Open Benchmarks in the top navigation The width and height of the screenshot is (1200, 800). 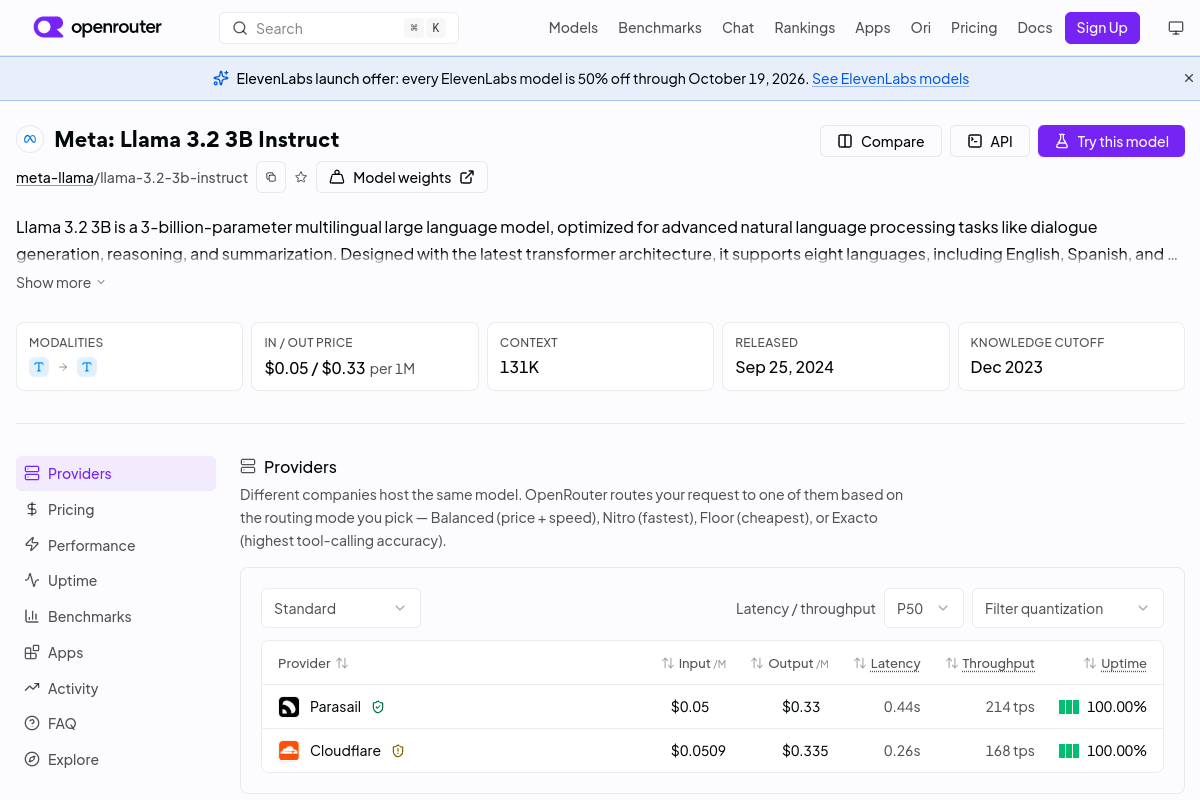tap(660, 28)
